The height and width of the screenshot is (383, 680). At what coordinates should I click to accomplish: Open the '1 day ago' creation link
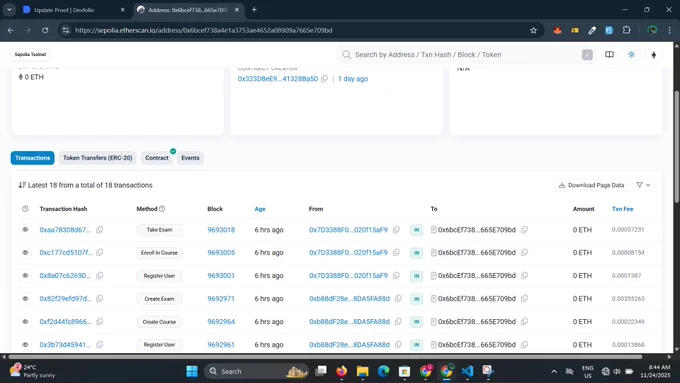click(x=353, y=79)
